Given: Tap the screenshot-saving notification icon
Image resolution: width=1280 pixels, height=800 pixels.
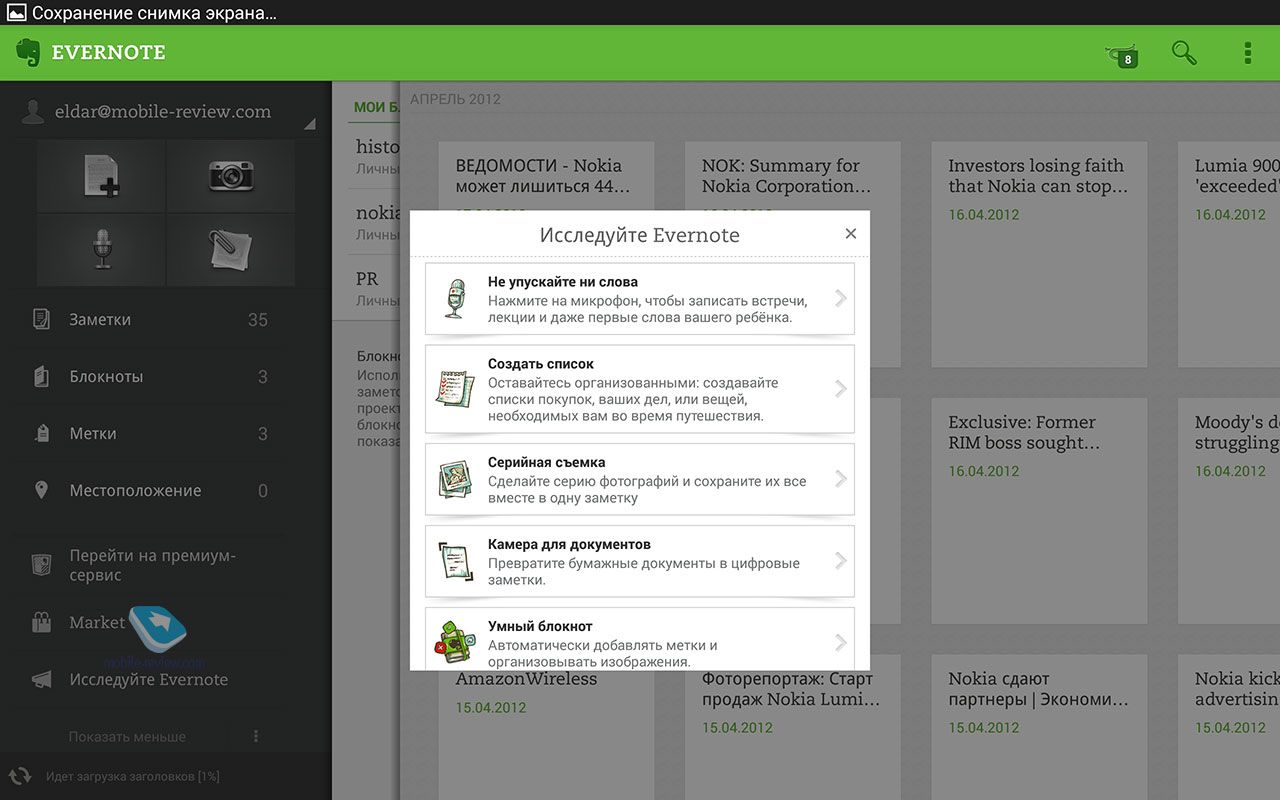Looking at the screenshot, I should click(x=16, y=13).
